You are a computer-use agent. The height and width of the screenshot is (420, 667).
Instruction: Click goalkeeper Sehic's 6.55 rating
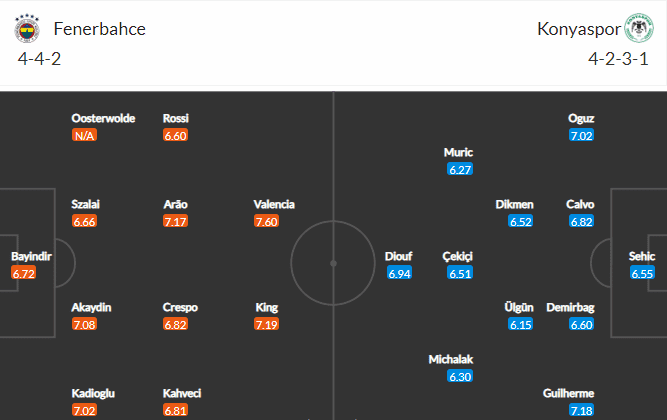click(x=642, y=273)
